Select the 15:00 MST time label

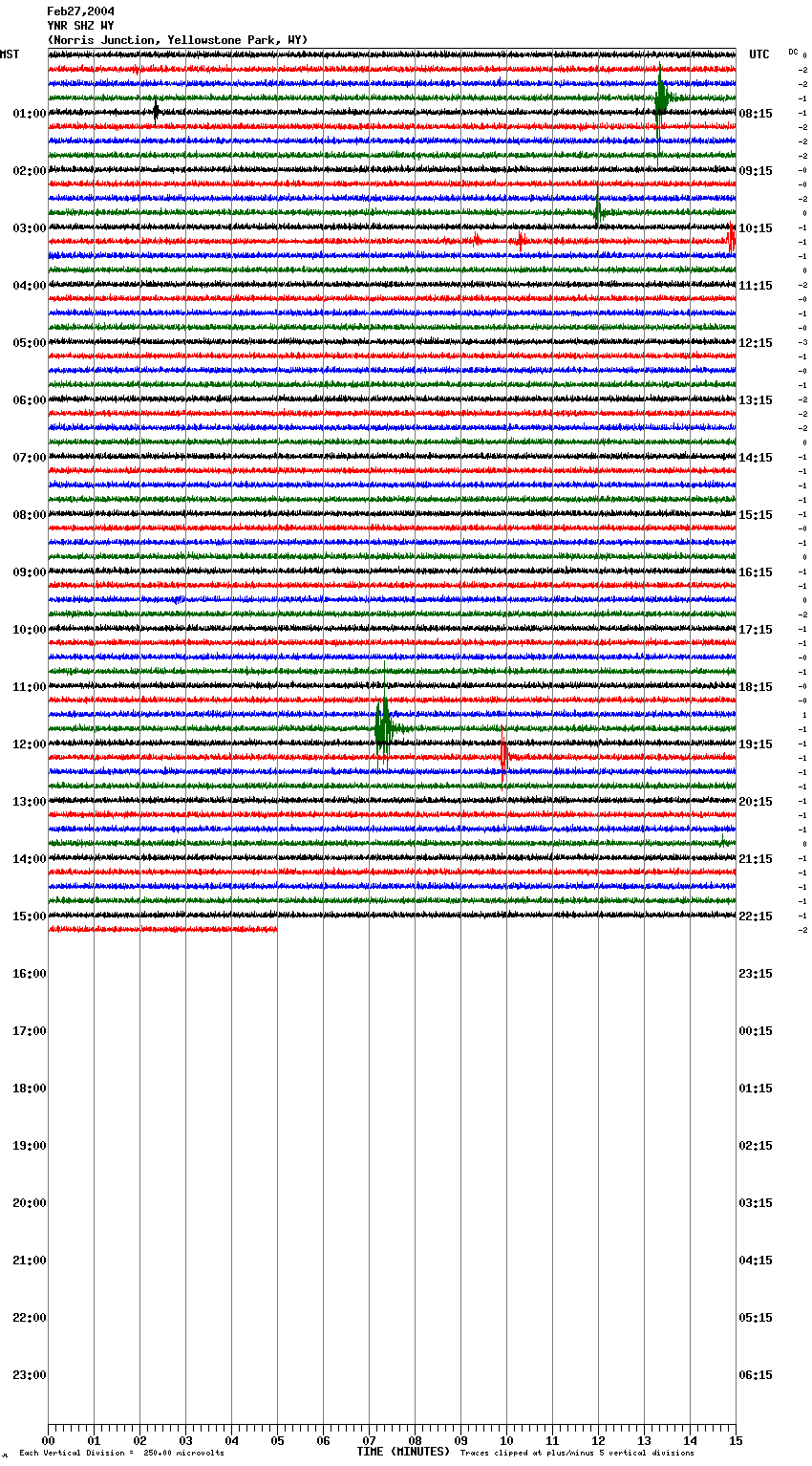pos(30,916)
